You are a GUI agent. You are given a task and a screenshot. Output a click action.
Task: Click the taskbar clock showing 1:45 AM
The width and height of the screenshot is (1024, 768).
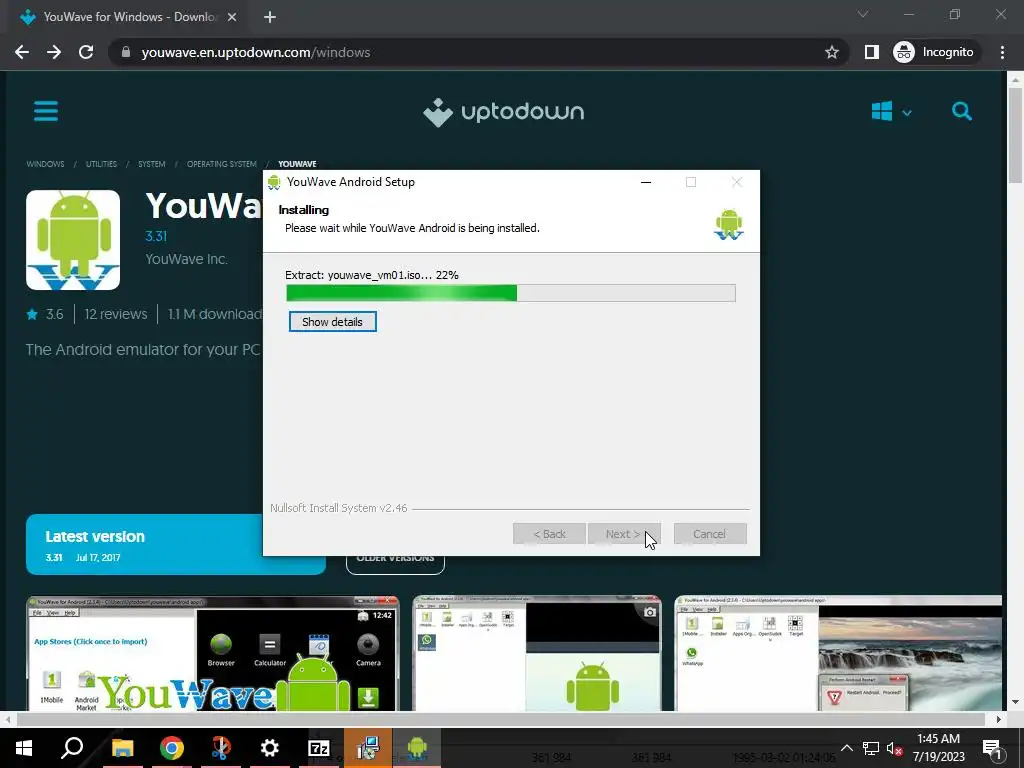point(938,748)
